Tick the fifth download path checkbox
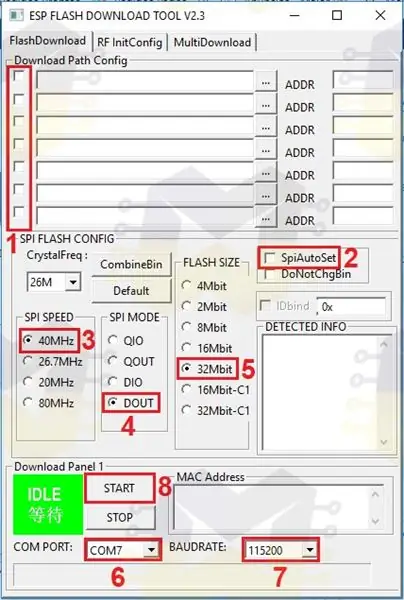Viewport: 404px width, 600px height. pyautogui.click(x=18, y=166)
